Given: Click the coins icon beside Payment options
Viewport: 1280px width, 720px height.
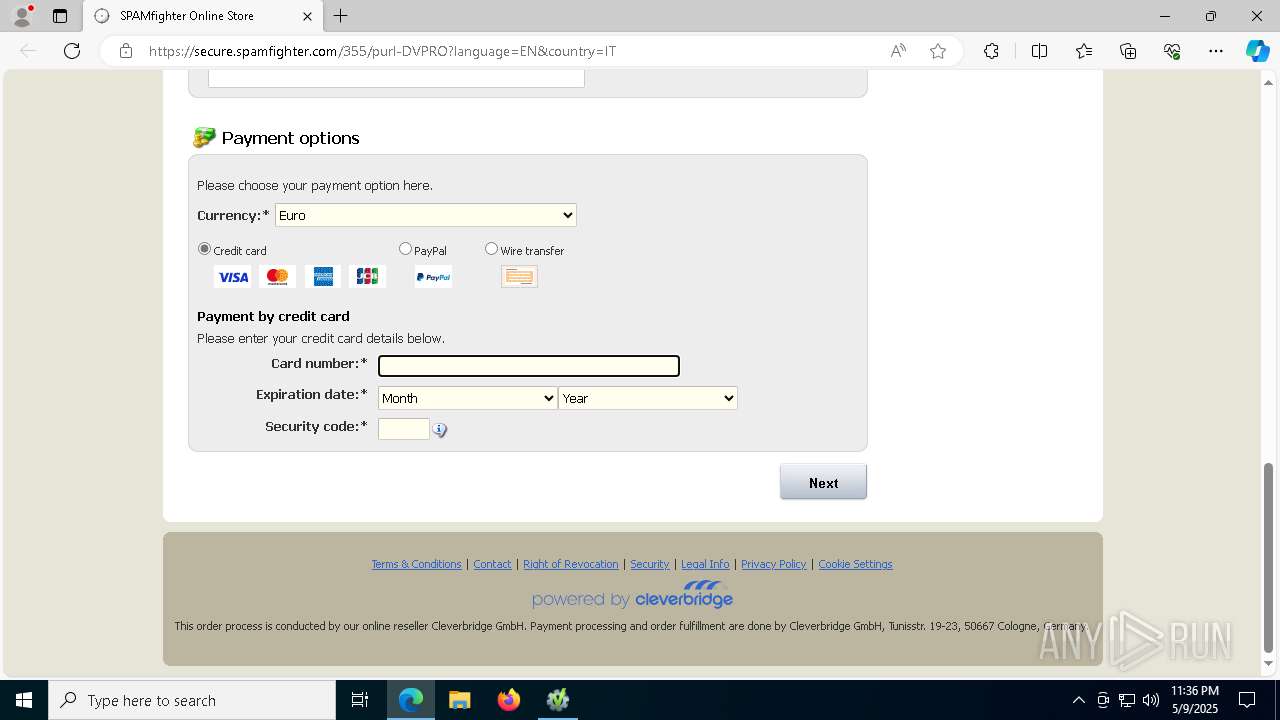Looking at the screenshot, I should coord(204,138).
